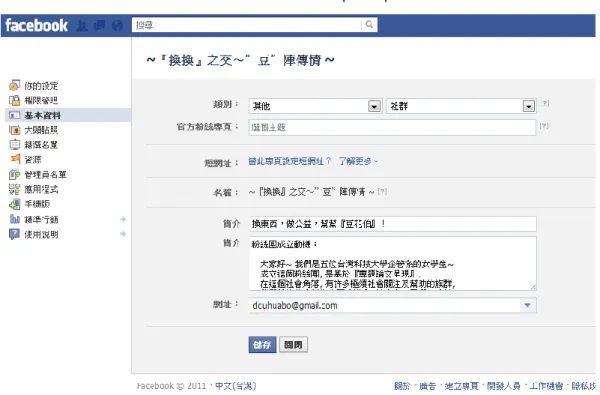Image resolution: width=600 pixels, height=395 pixels.
Task: Click help [?] next to category dropdowns
Action: [545, 103]
